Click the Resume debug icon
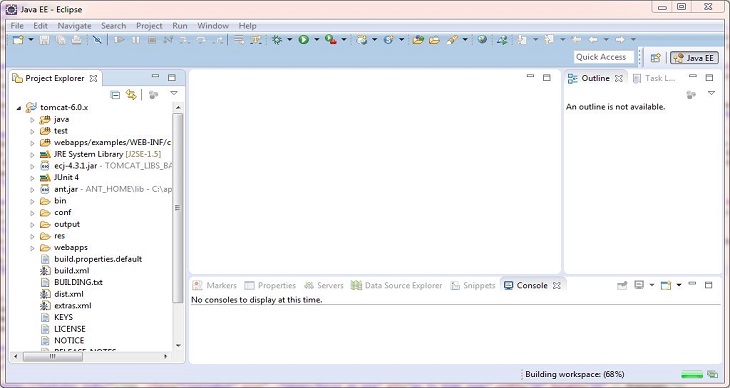This screenshot has height=388, width=730. [119, 40]
